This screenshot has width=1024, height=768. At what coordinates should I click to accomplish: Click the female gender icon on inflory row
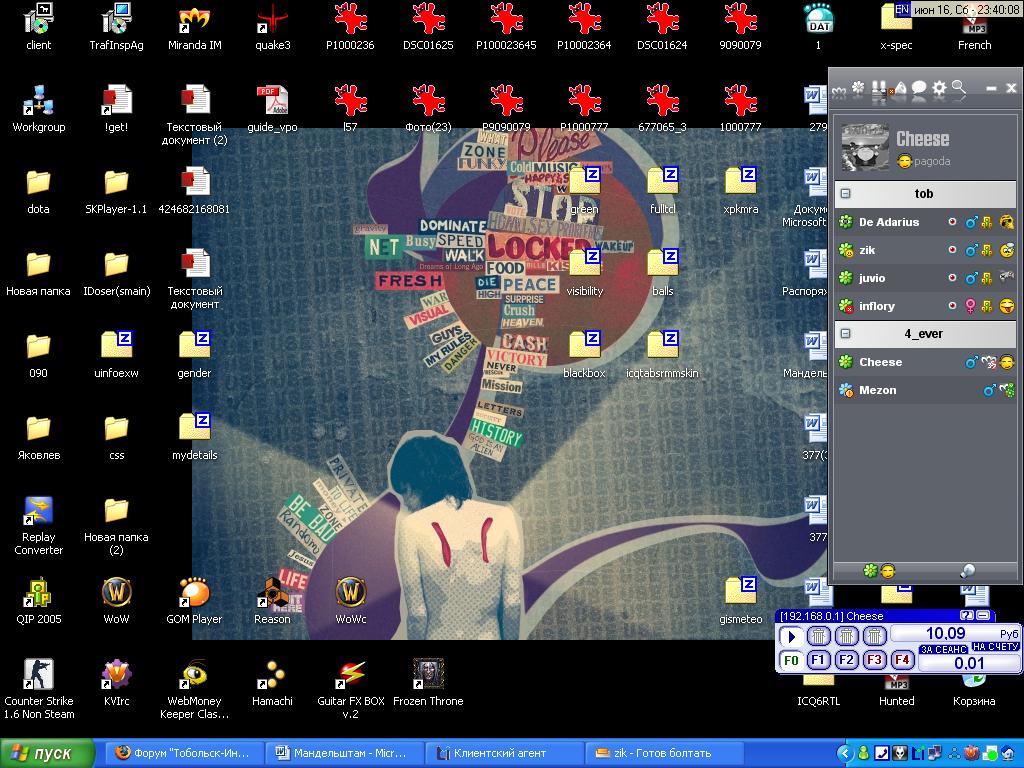pyautogui.click(x=971, y=306)
